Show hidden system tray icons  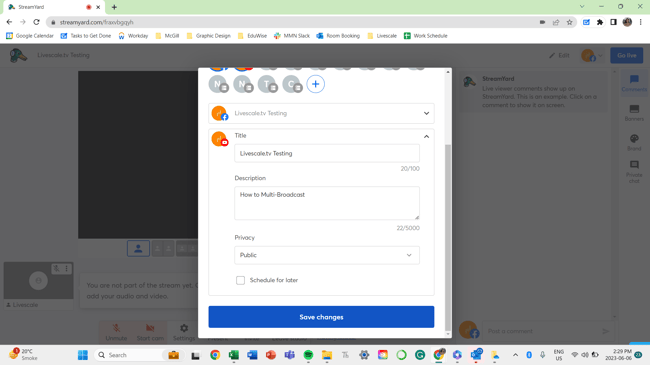click(x=515, y=355)
